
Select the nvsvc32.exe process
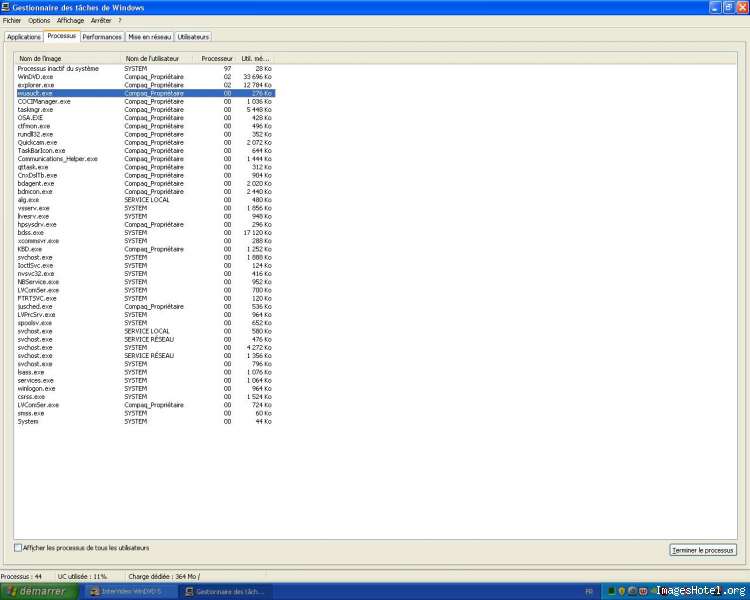145,274
